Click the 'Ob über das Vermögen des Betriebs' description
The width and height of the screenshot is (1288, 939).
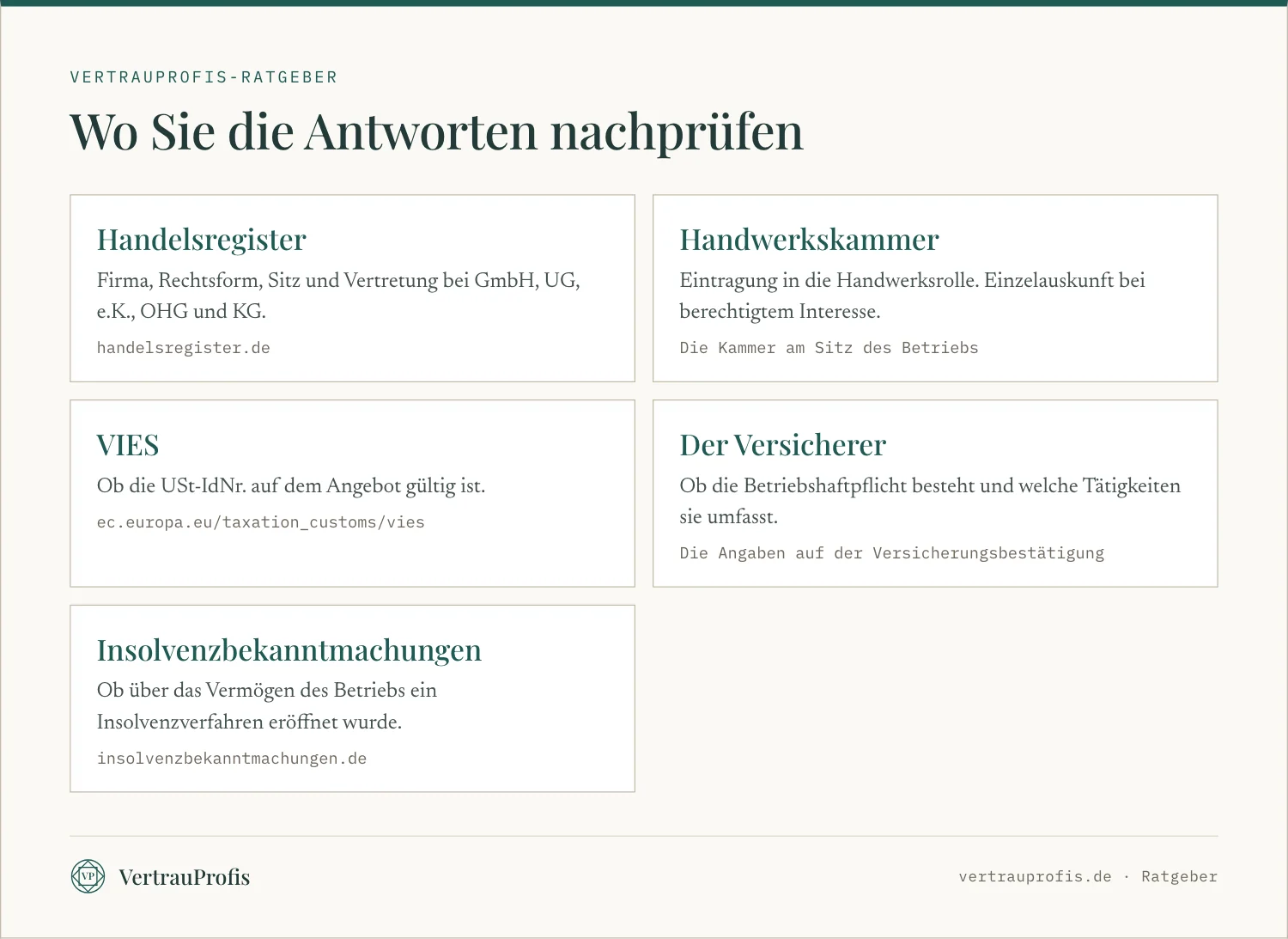[267, 706]
